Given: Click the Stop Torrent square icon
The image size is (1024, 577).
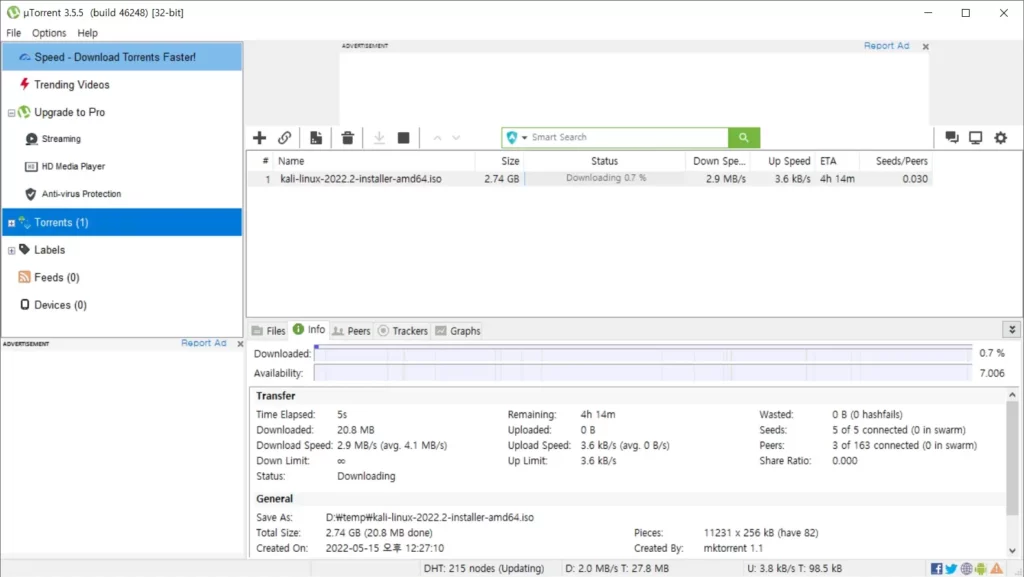Looking at the screenshot, I should (404, 138).
